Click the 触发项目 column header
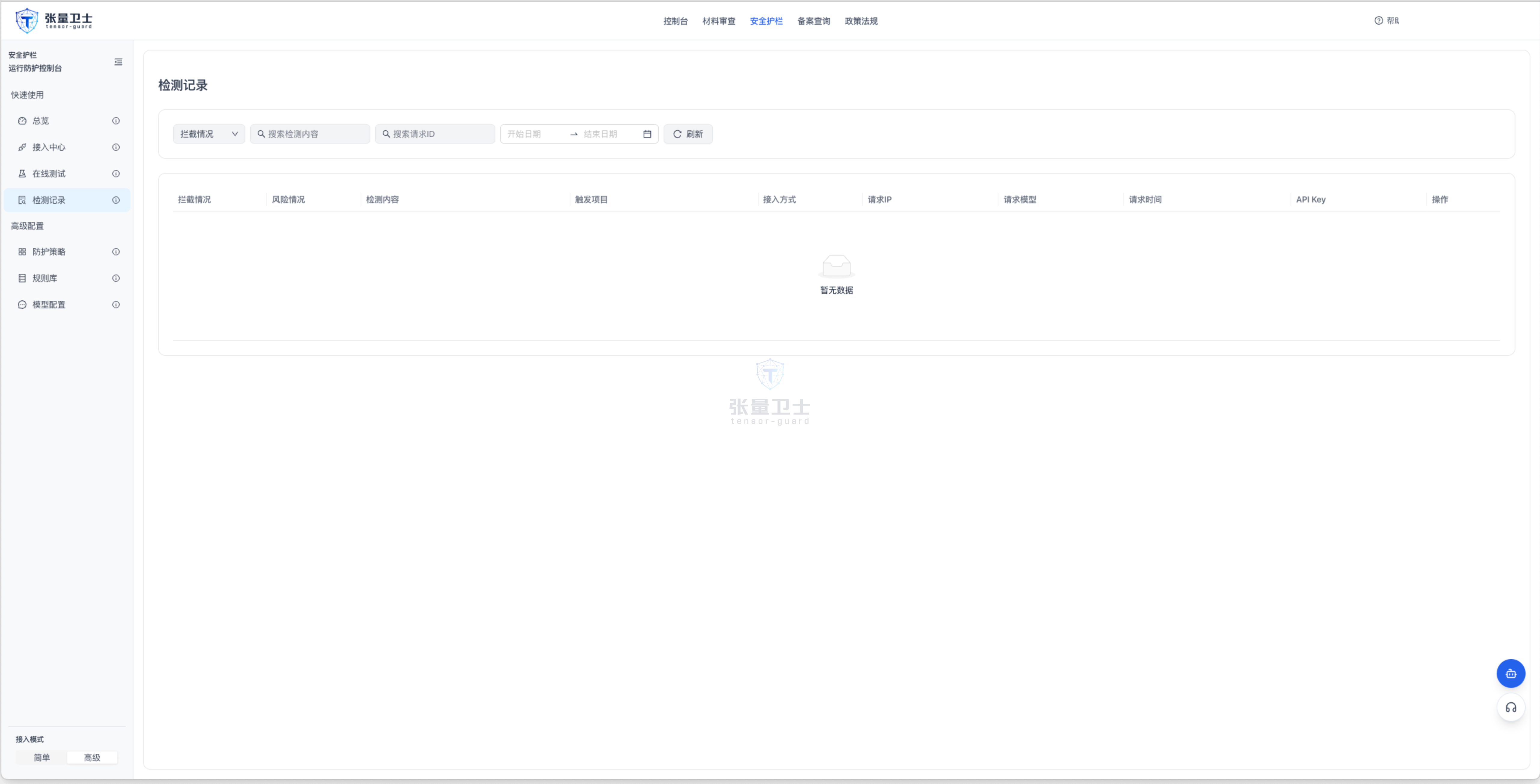Image resolution: width=1540 pixels, height=784 pixels. (591, 199)
